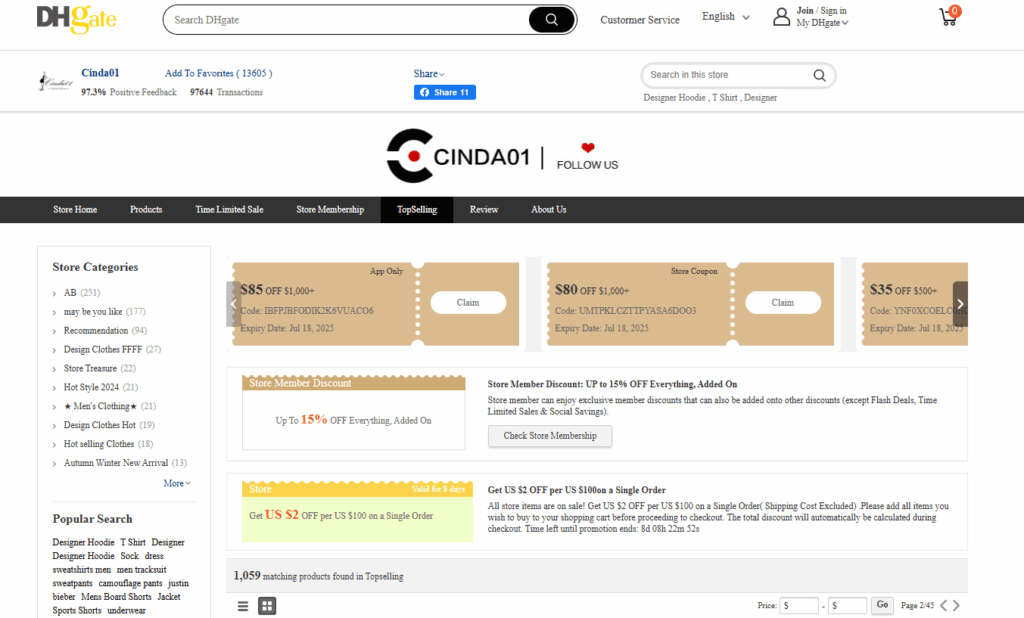Slide coupons left with carousel arrow
The image size is (1024, 618).
pyautogui.click(x=233, y=304)
